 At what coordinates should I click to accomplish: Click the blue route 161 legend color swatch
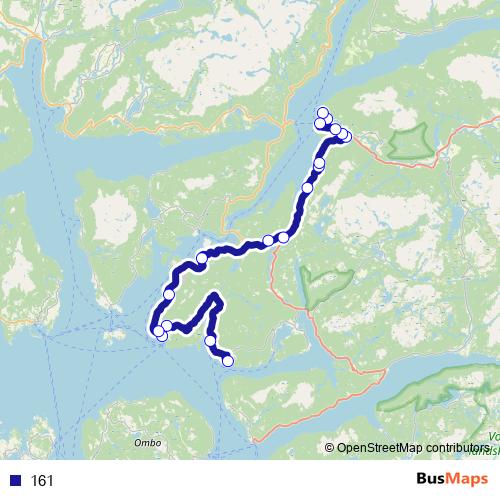pyautogui.click(x=15, y=480)
